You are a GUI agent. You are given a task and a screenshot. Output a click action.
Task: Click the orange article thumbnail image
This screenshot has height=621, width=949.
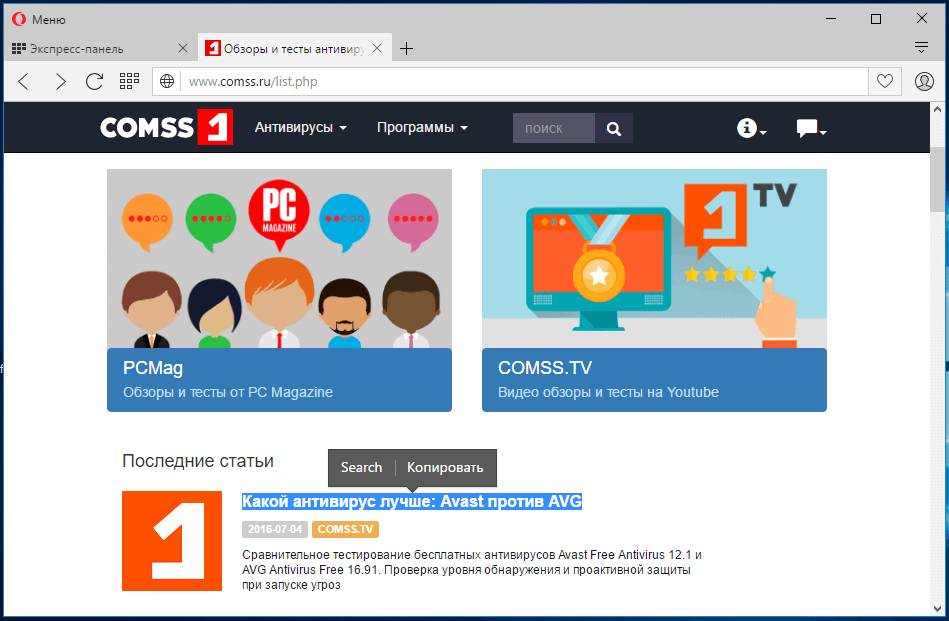(x=172, y=541)
